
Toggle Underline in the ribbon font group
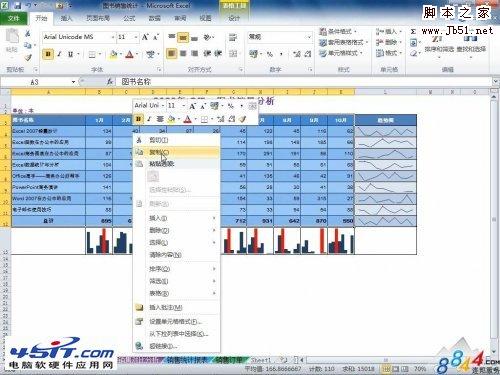(70, 54)
